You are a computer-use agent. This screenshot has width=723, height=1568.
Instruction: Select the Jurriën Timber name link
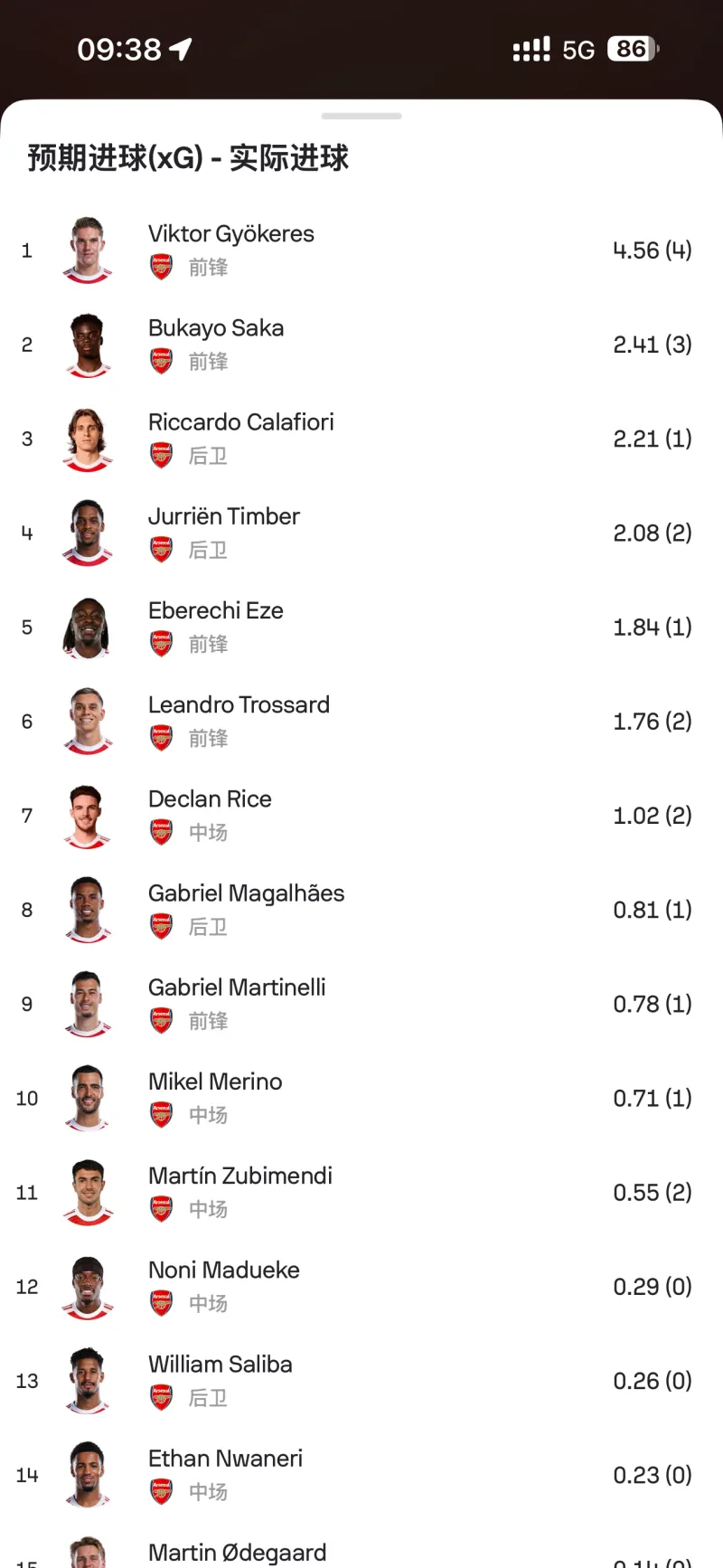point(223,516)
